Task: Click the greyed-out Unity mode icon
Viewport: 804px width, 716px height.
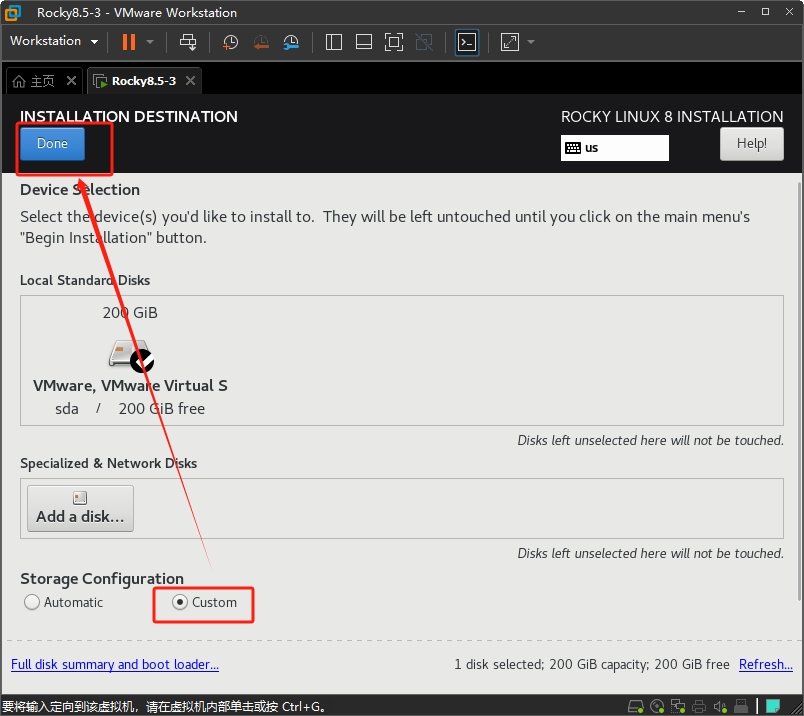Action: pyautogui.click(x=424, y=42)
